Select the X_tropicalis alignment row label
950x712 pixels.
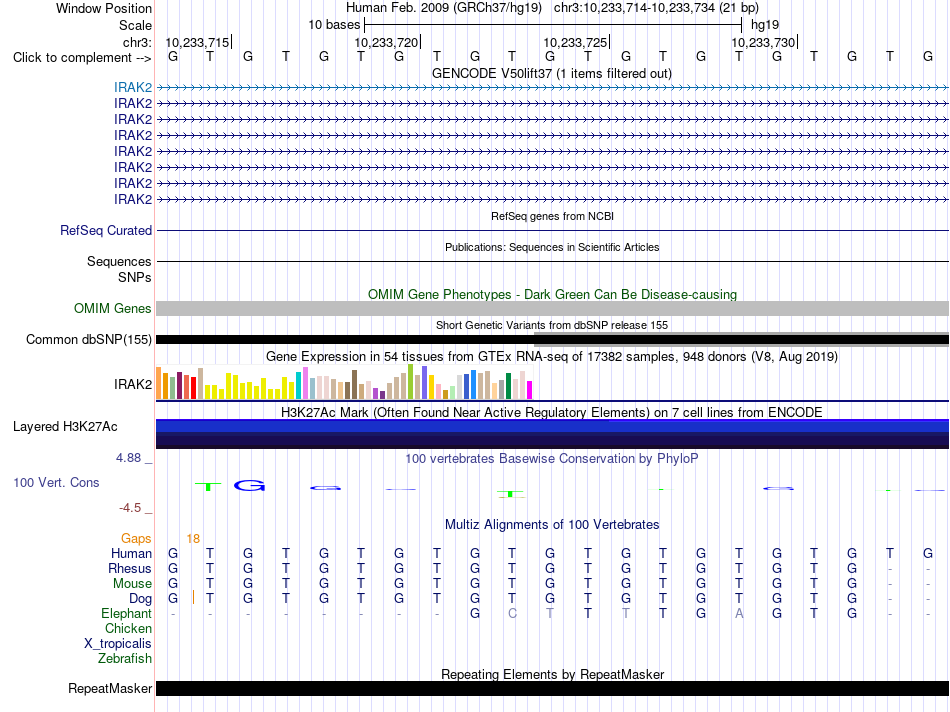(118, 644)
